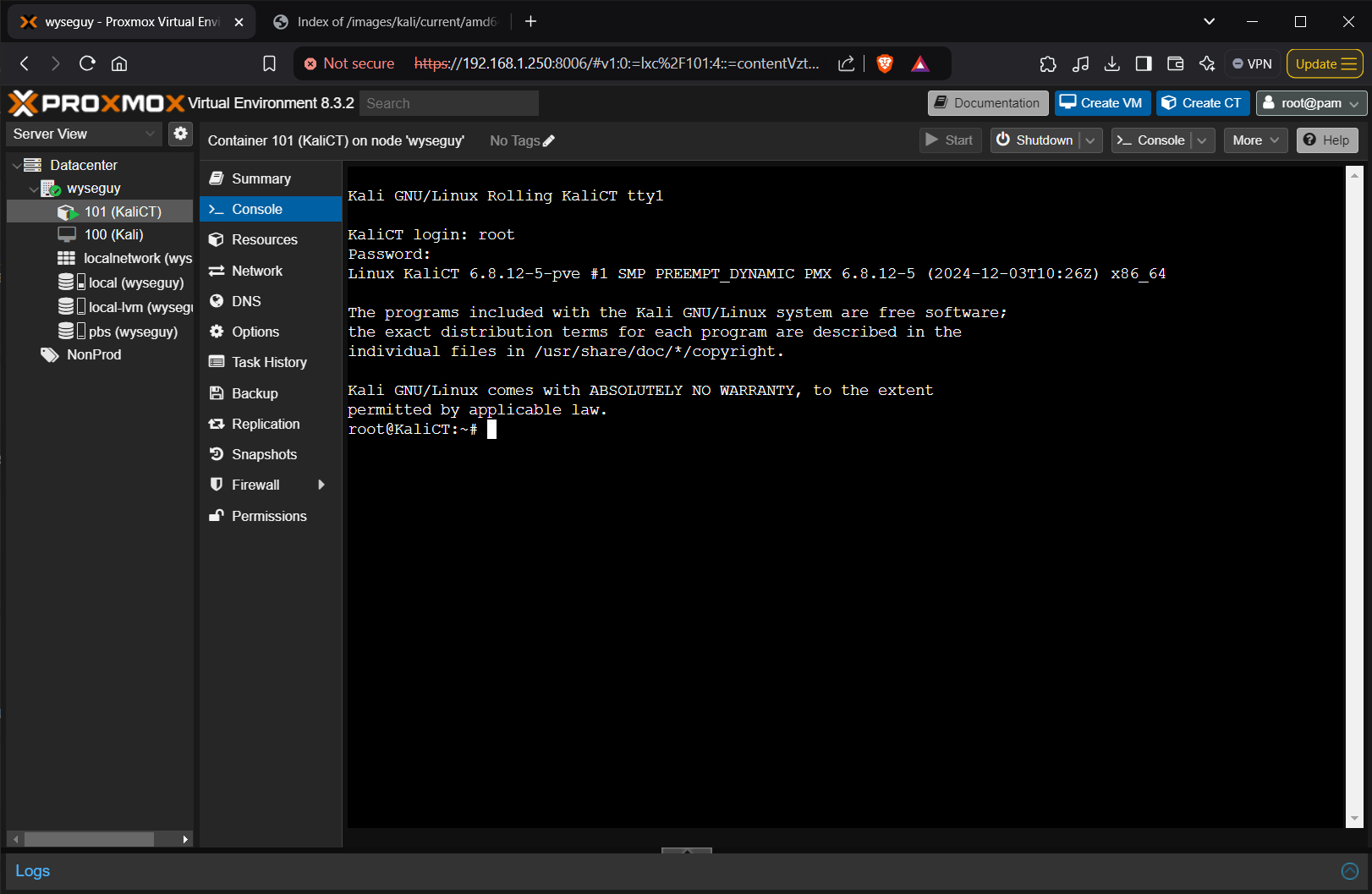Open Brave Rewards triangle icon
Screen dimensions: 1372x894
[920, 63]
